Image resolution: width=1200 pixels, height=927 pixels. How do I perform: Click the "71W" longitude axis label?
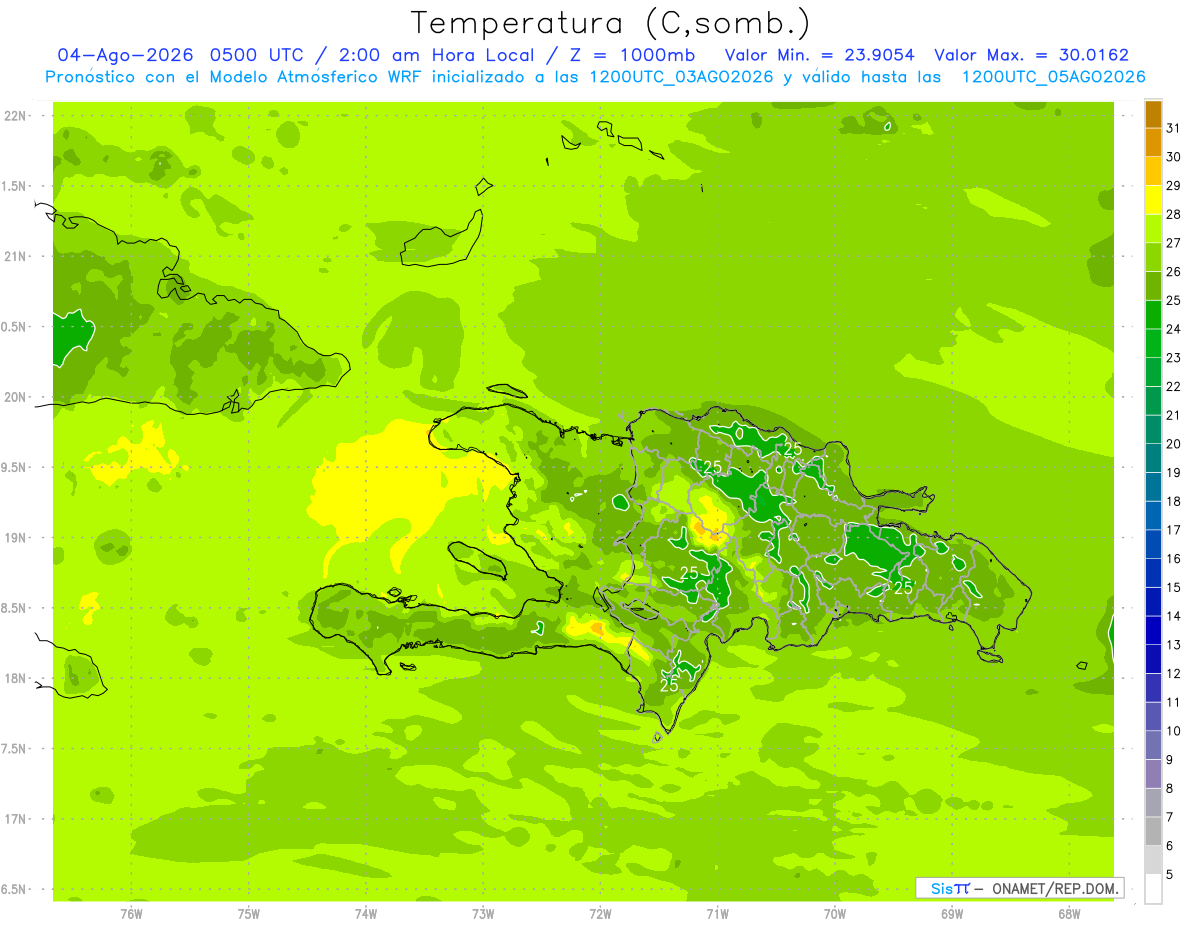click(x=717, y=913)
